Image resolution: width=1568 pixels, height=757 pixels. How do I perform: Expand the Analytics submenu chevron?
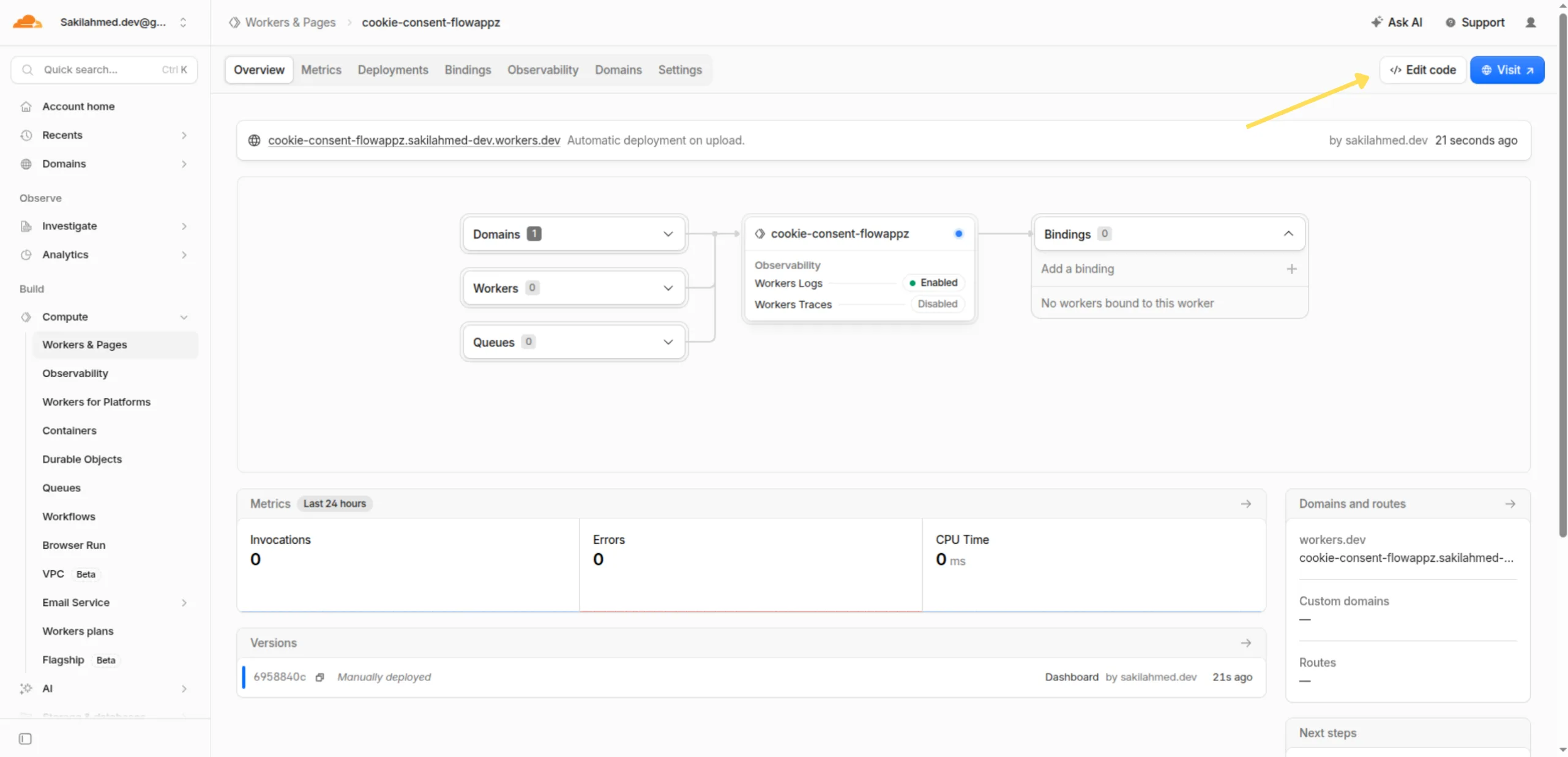coord(184,255)
